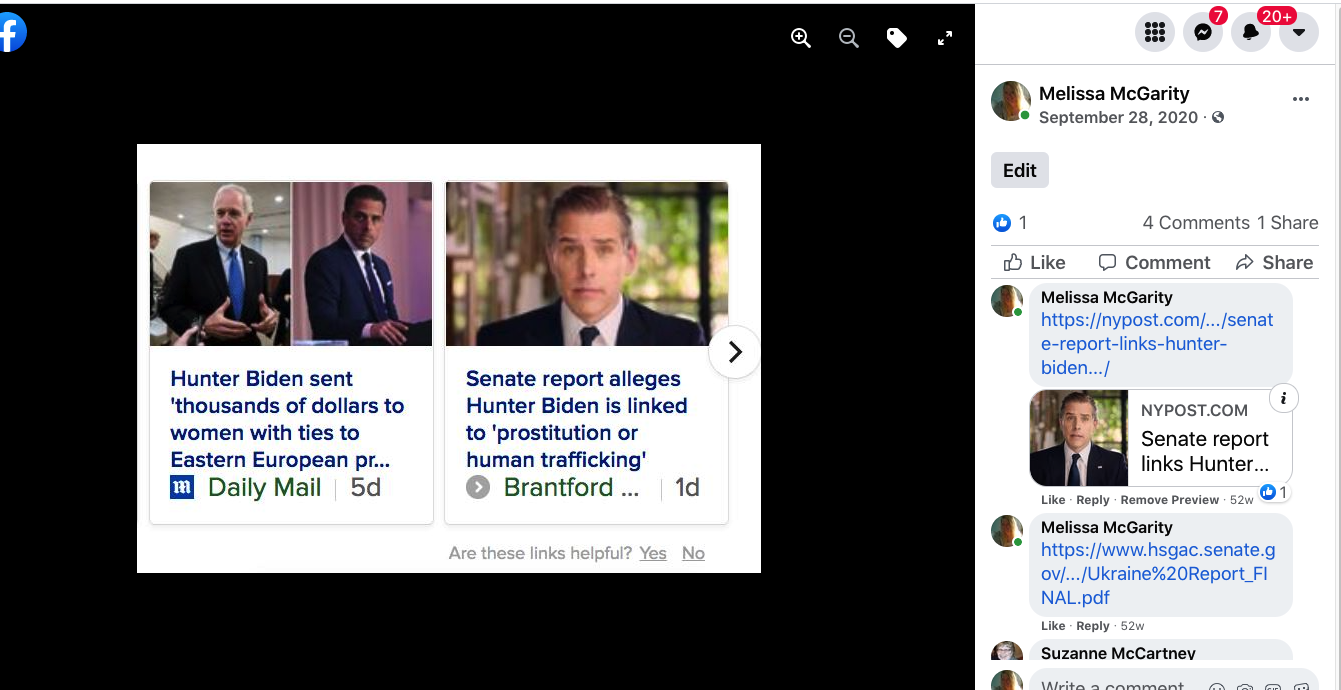Screen dimensions: 1341x690
Task: Open the hsgac.senate.gov Ukraine Report link
Action: point(1158,574)
